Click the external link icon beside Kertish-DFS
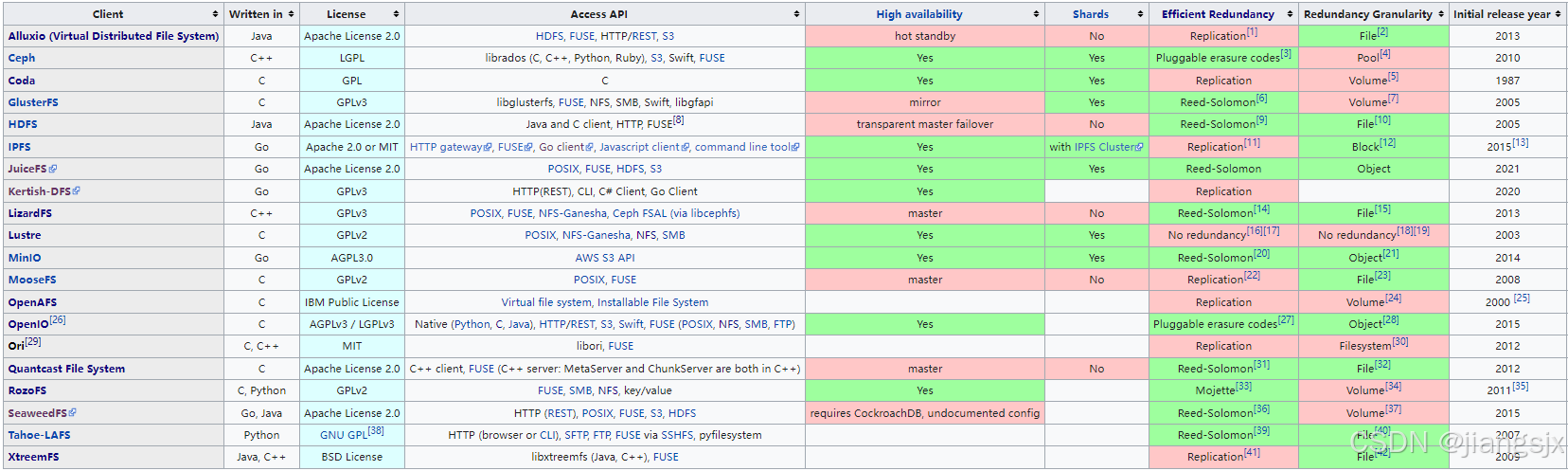The image size is (1568, 471). pos(77,190)
